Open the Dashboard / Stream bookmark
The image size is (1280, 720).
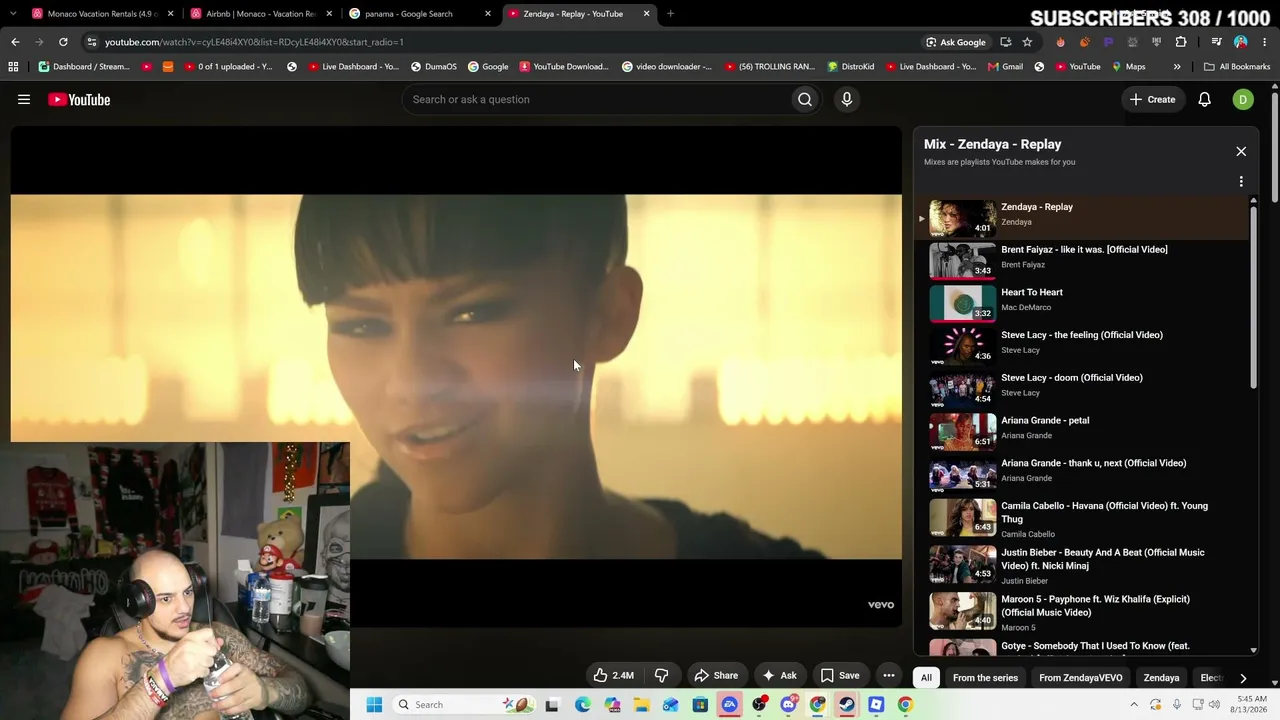(84, 67)
